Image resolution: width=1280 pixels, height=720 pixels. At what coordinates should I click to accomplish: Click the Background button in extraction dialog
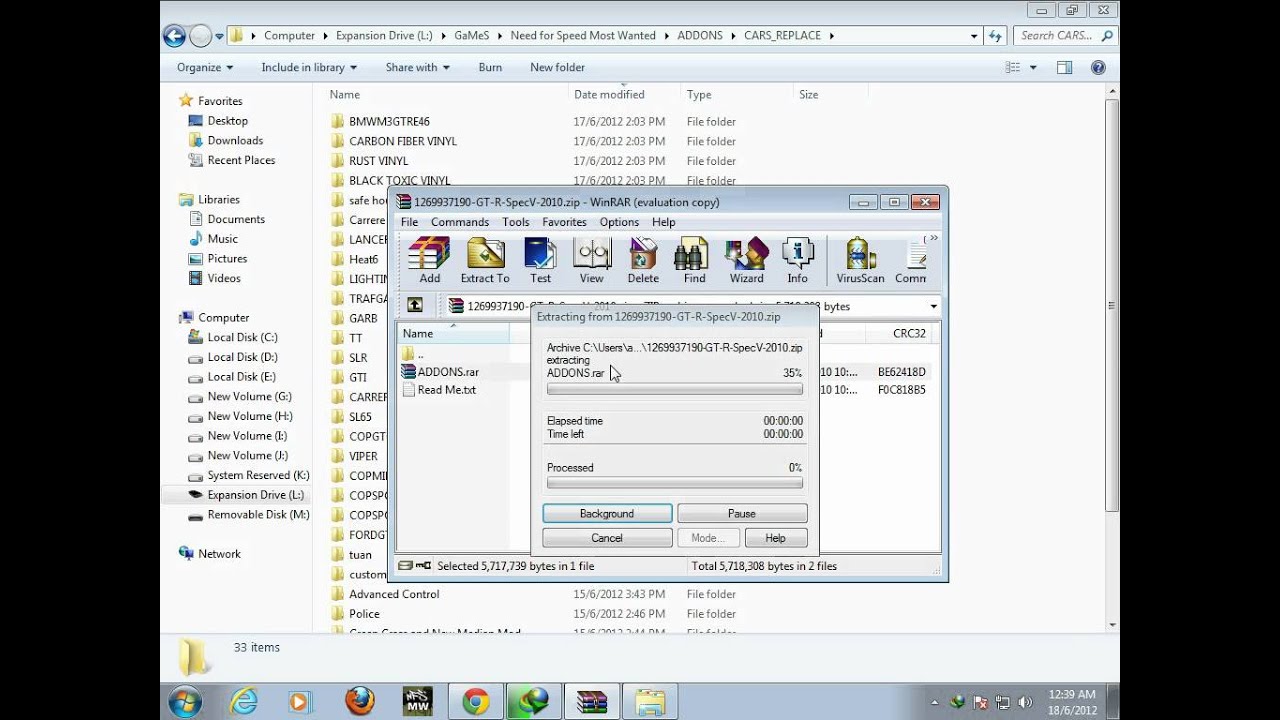click(607, 513)
